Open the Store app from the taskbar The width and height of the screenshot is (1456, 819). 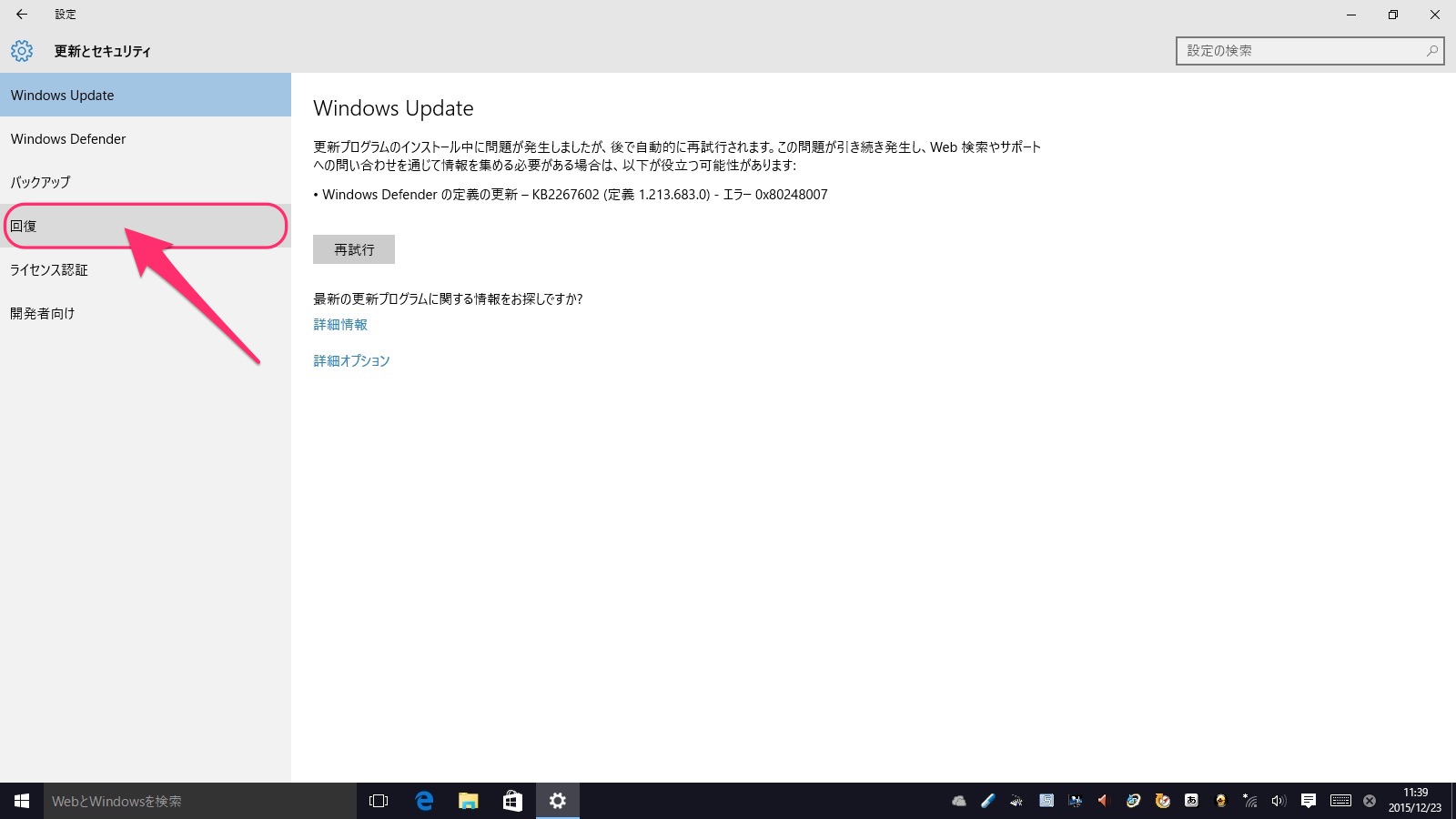coord(512,801)
